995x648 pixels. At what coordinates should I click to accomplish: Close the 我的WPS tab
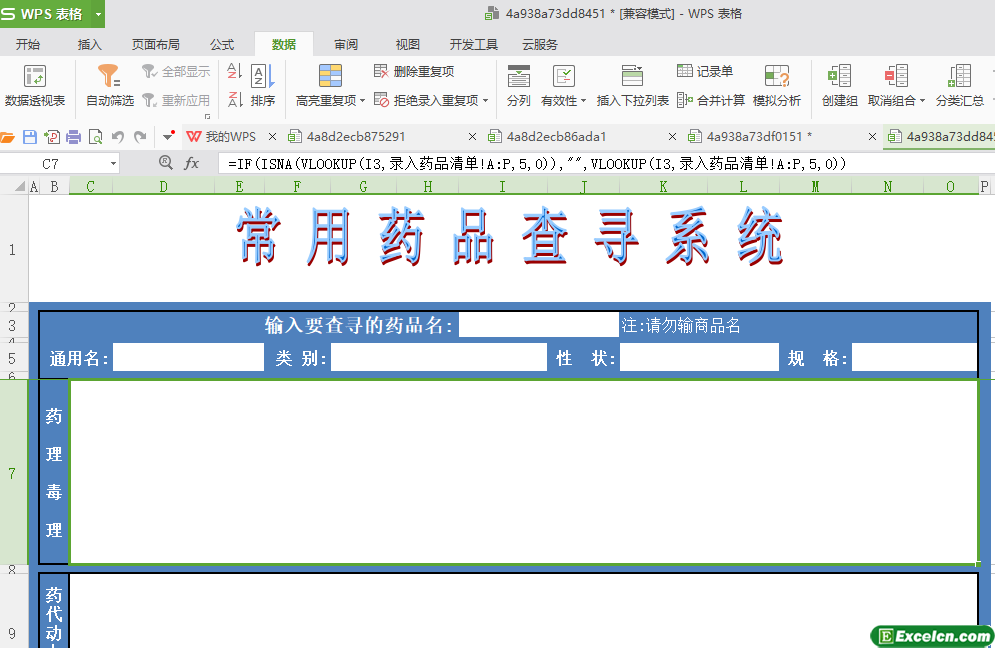click(x=272, y=136)
